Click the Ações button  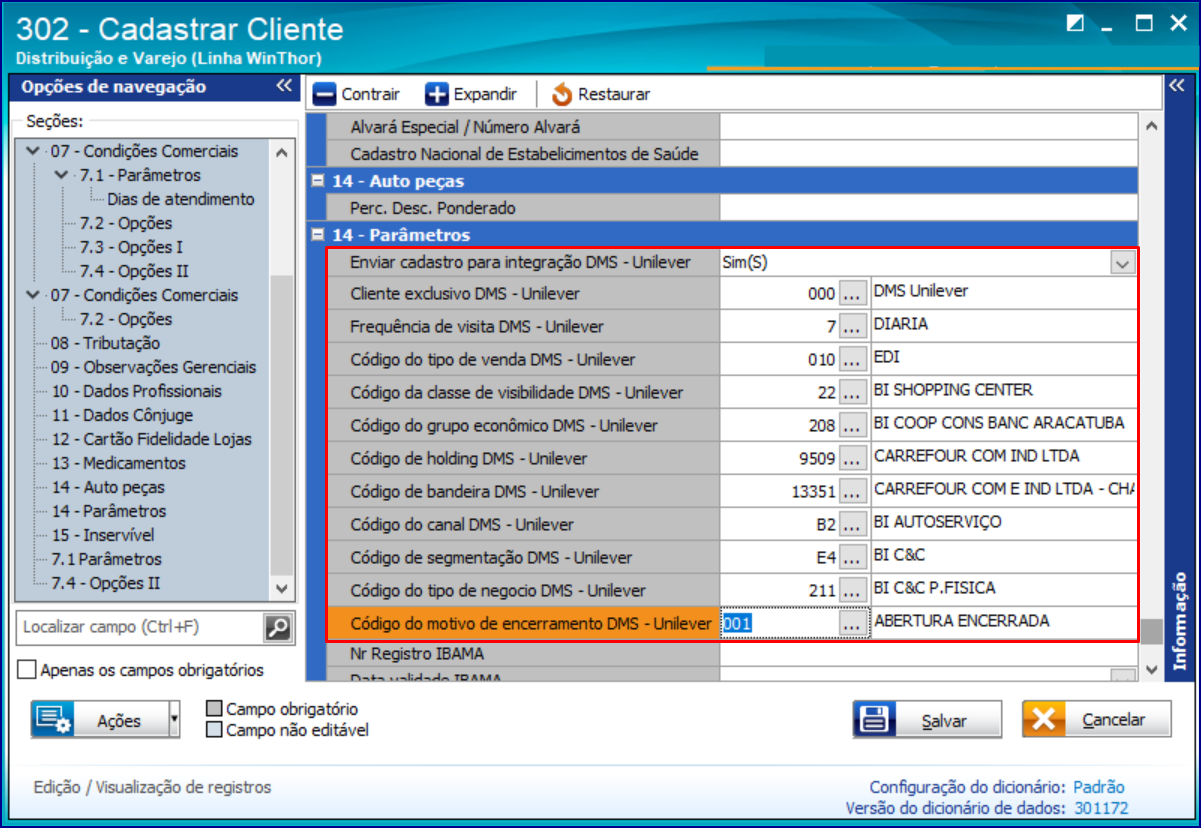point(99,719)
